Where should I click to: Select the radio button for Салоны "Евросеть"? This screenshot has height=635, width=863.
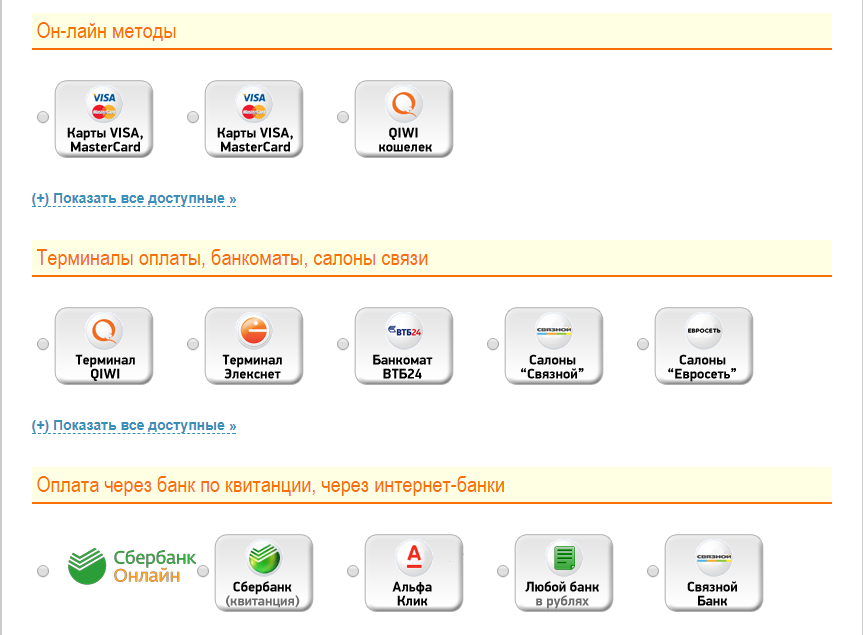pos(643,345)
